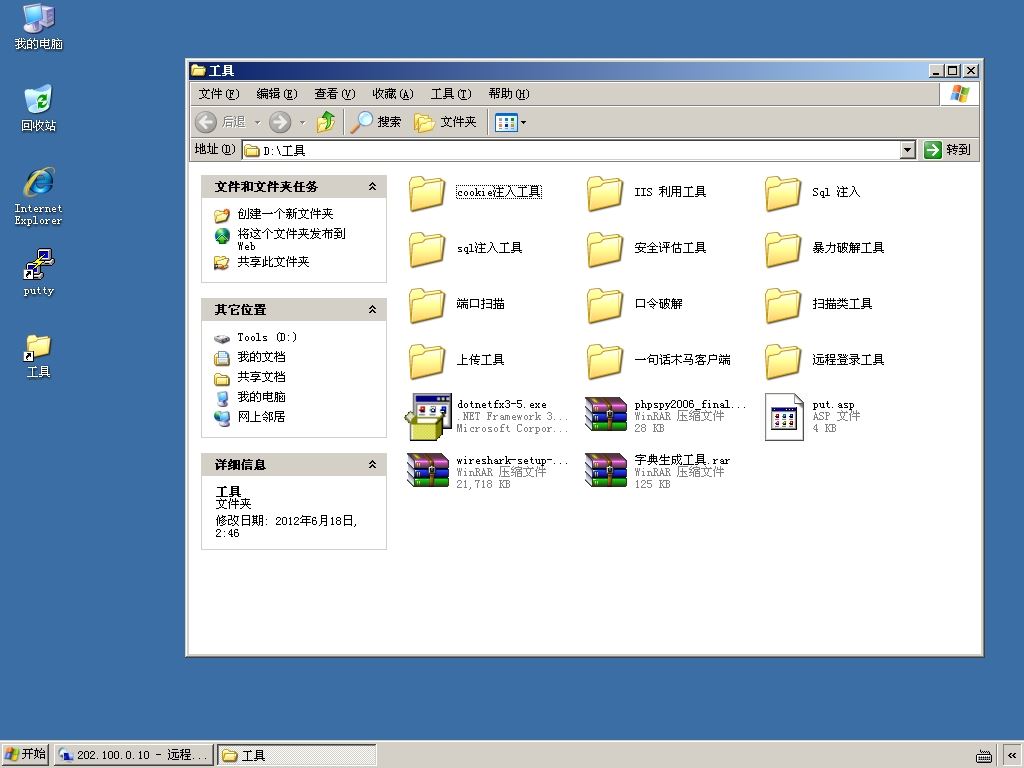
Task: Click the keyboard tray icon
Action: coord(984,756)
